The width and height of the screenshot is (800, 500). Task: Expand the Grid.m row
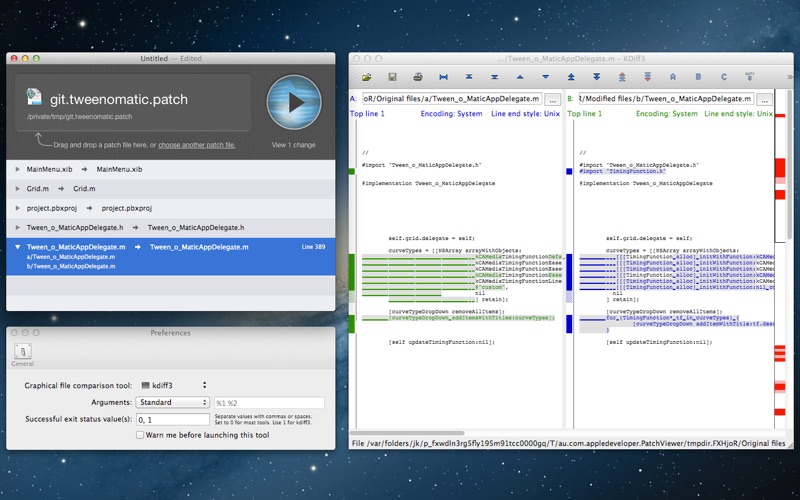(17, 189)
